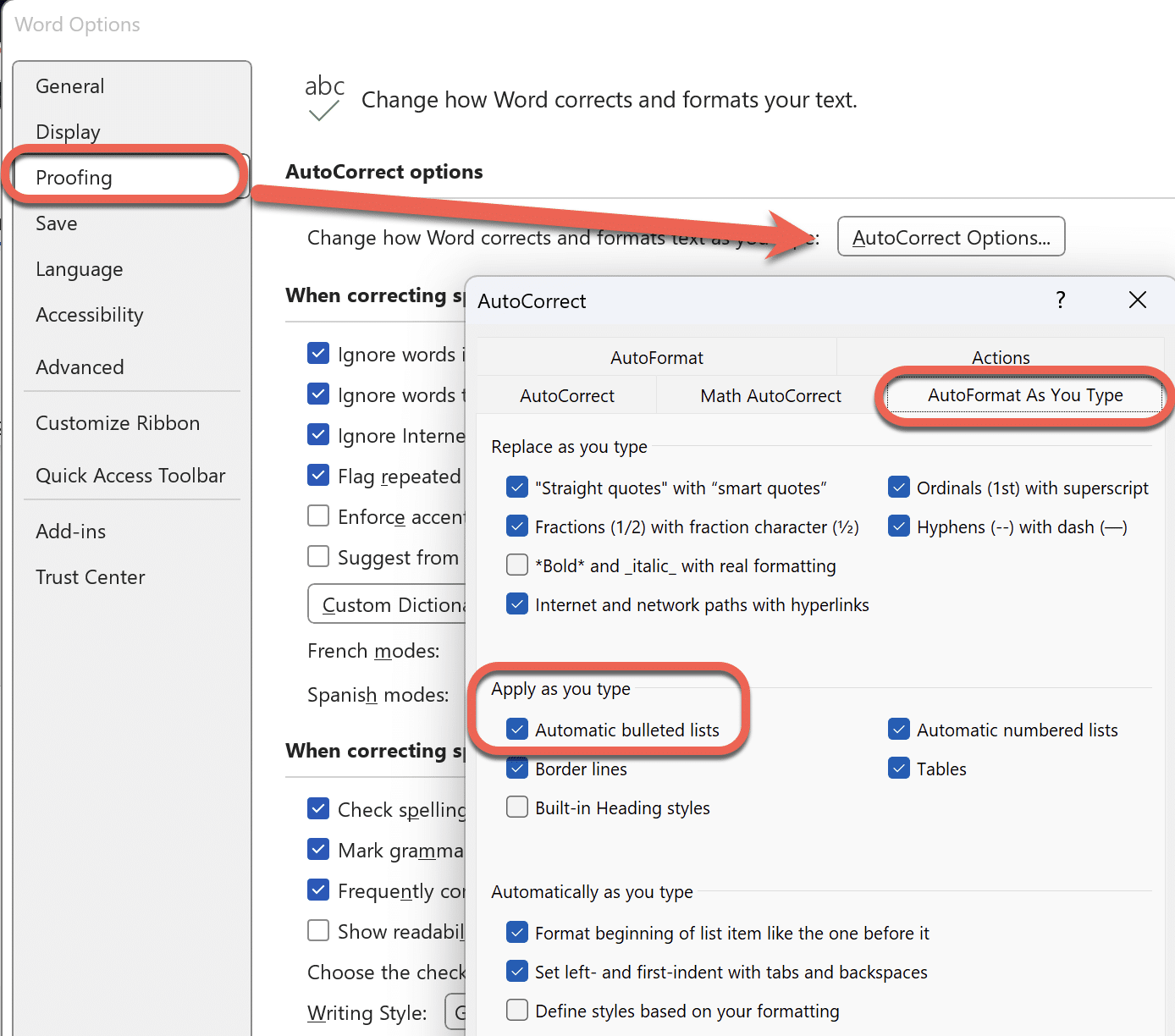1175x1036 pixels.
Task: Disable Automatic bulleted lists checkbox
Action: click(x=517, y=730)
